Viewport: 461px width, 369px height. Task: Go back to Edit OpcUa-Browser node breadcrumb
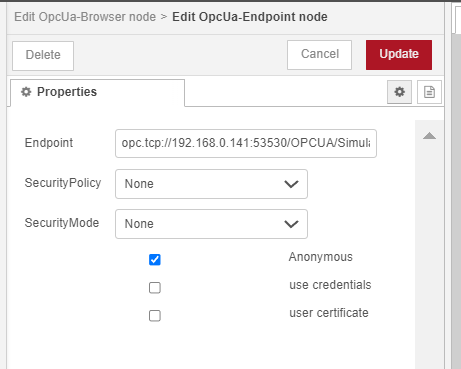pyautogui.click(x=85, y=17)
